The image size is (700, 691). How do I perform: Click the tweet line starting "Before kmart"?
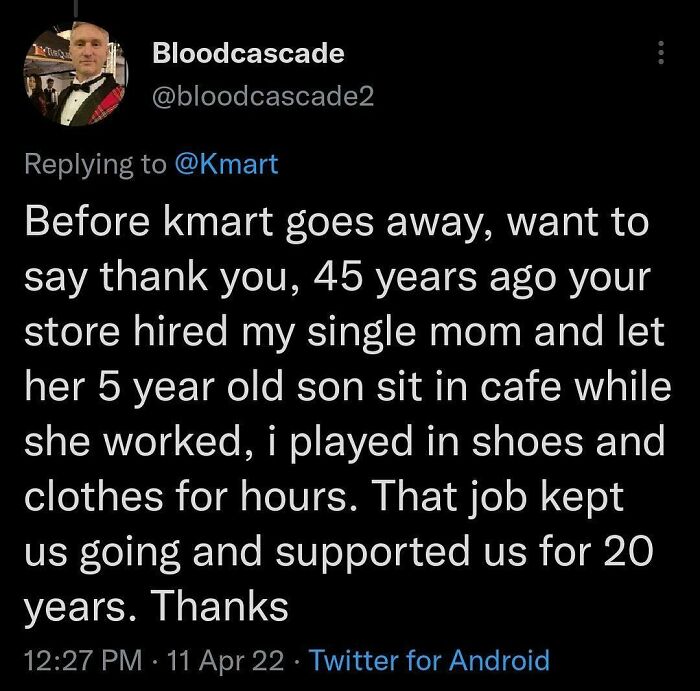point(336,223)
